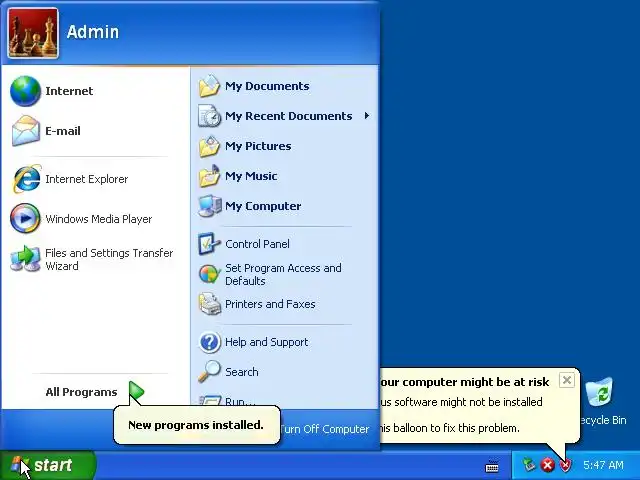This screenshot has width=640, height=480.
Task: Click the All Programs label
Action: [81, 392]
